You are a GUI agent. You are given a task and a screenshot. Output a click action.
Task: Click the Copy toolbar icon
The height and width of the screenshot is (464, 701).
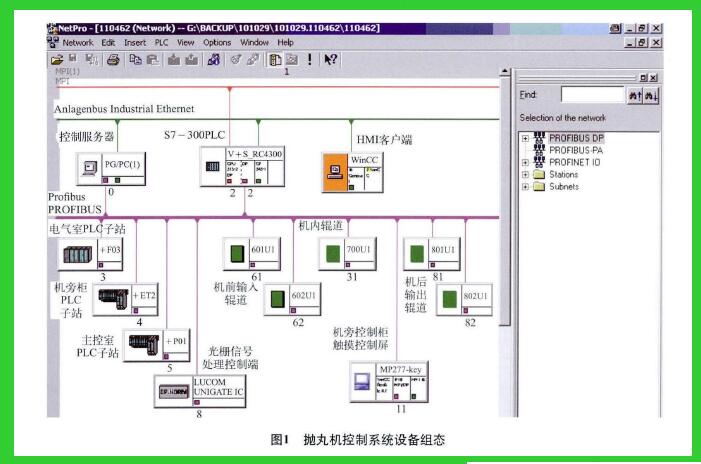tap(135, 59)
